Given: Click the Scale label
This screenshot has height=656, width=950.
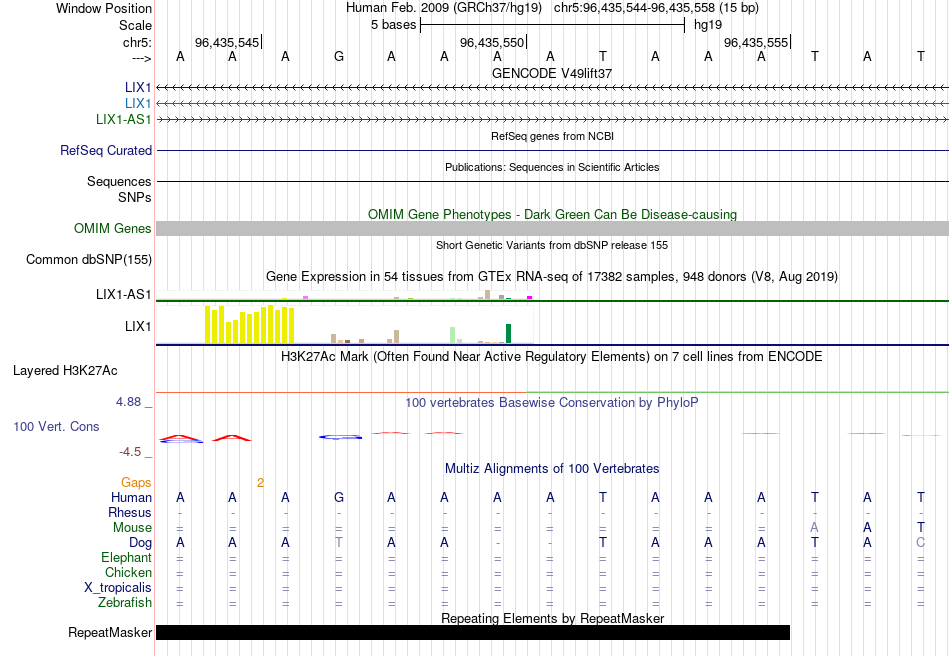Looking at the screenshot, I should 135,25.
